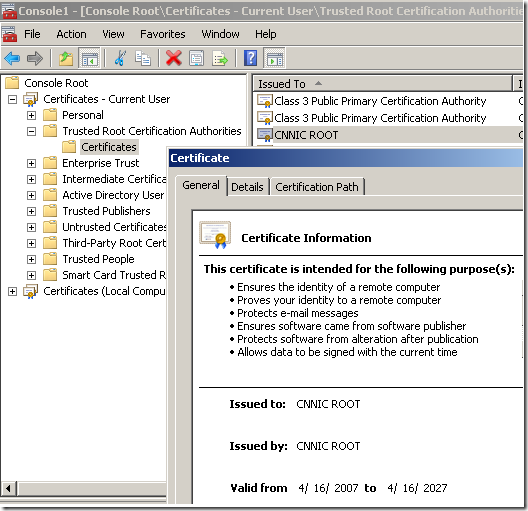Click the Console Root folder icon

coord(12,83)
